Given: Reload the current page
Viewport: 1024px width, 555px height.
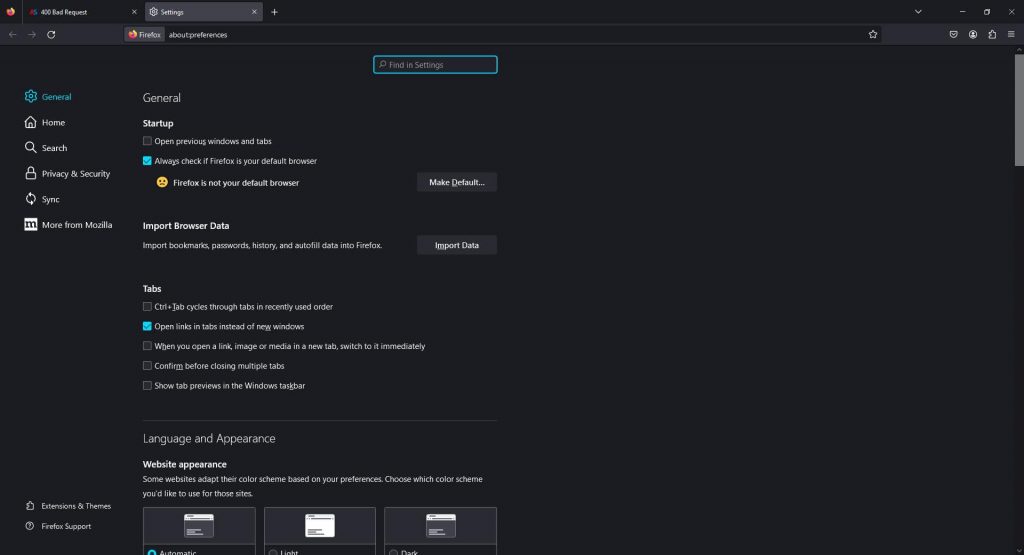Looking at the screenshot, I should 51,34.
